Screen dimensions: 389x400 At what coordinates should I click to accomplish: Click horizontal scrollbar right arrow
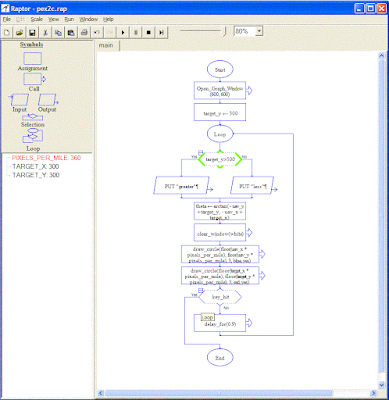coord(374,393)
